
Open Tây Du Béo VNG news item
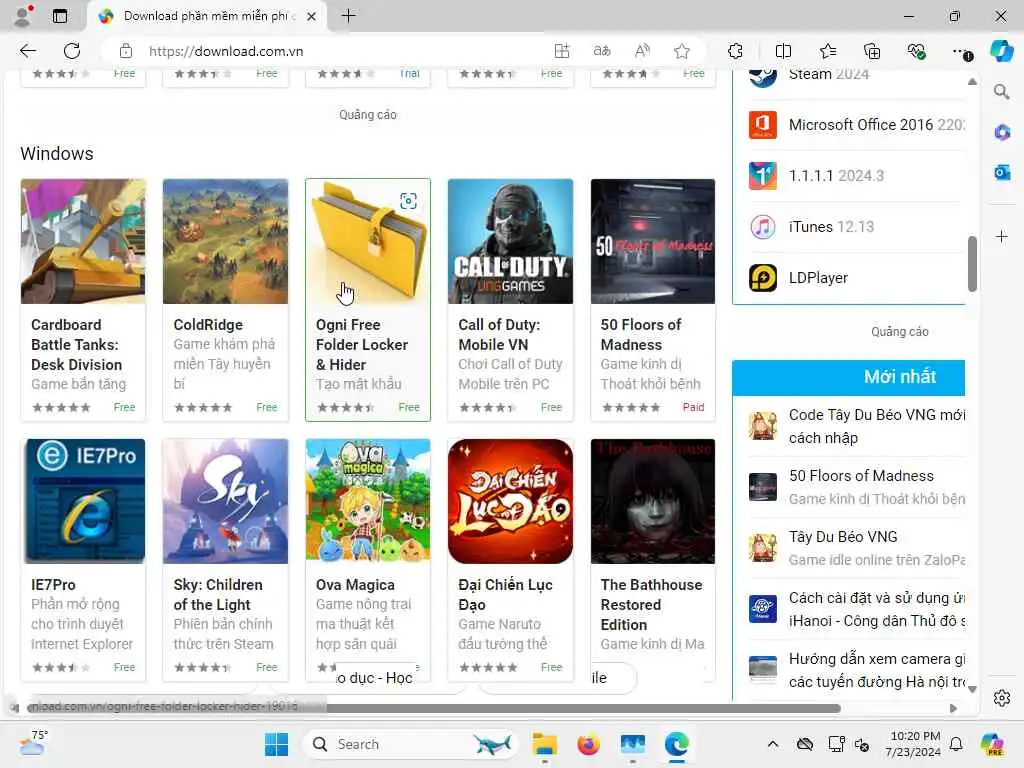[x=856, y=548]
